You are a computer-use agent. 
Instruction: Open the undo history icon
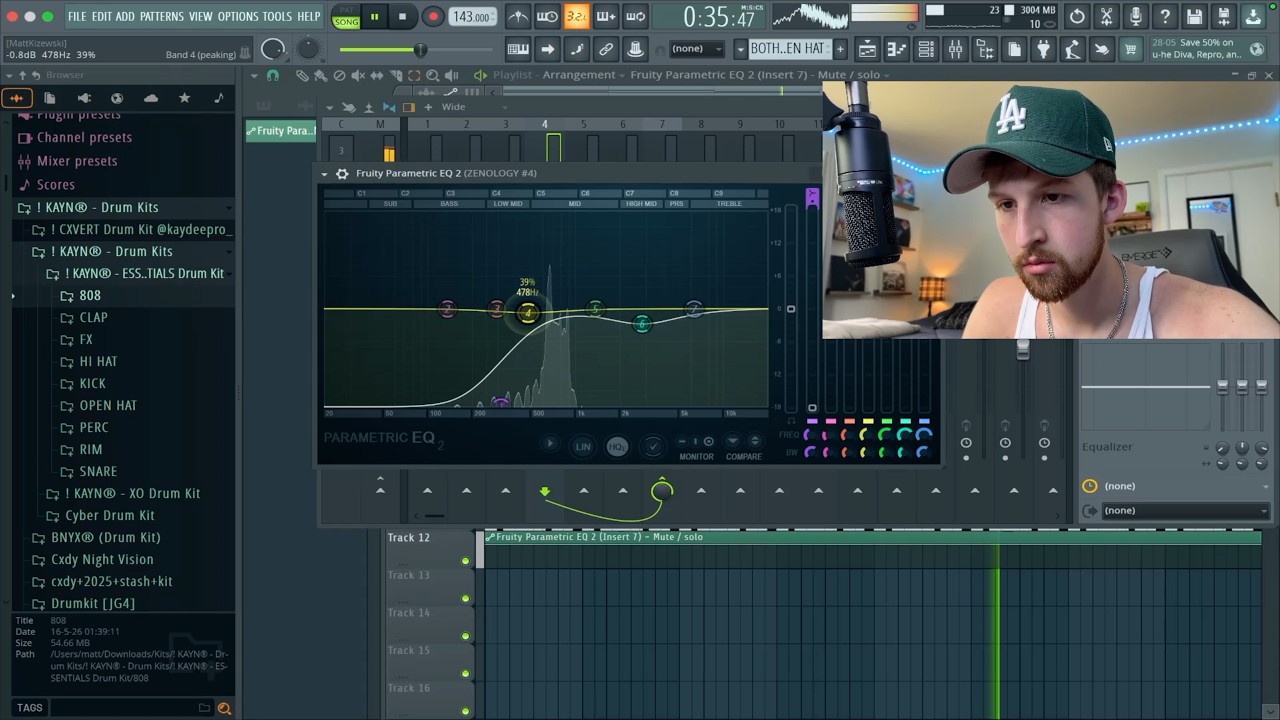(1077, 16)
